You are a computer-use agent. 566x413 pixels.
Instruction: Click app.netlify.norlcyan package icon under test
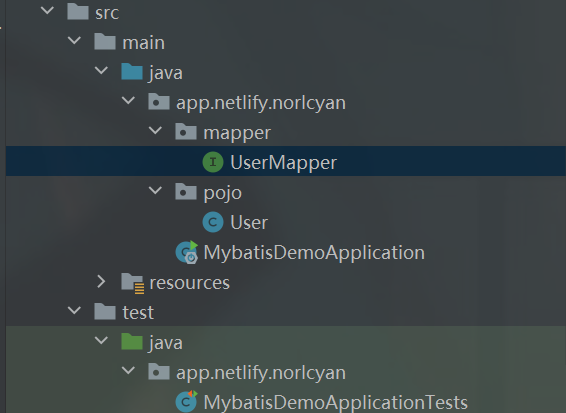tap(159, 371)
